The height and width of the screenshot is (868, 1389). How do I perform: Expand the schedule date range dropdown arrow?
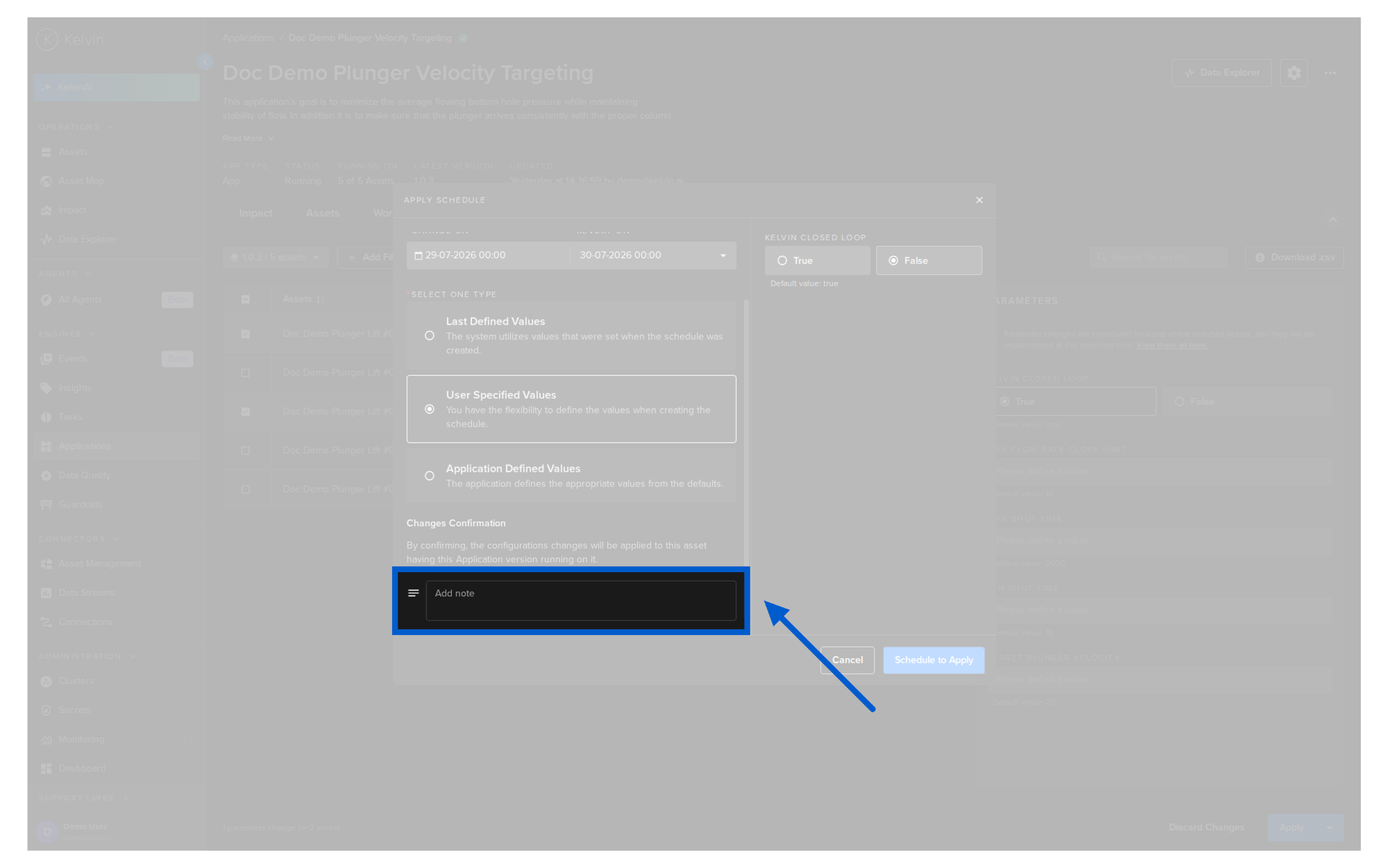tap(723, 255)
